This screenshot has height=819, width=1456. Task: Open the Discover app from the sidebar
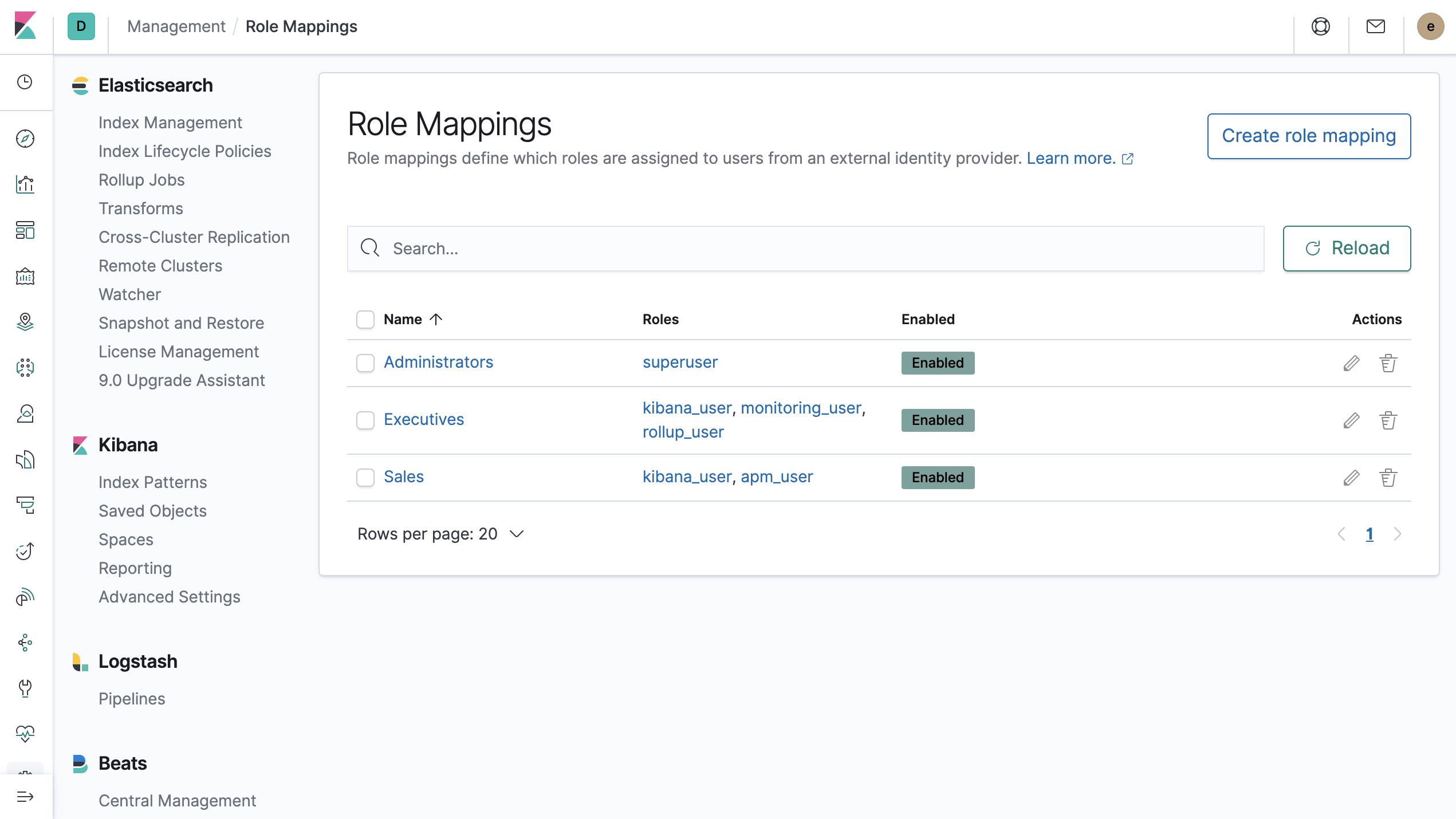click(25, 139)
